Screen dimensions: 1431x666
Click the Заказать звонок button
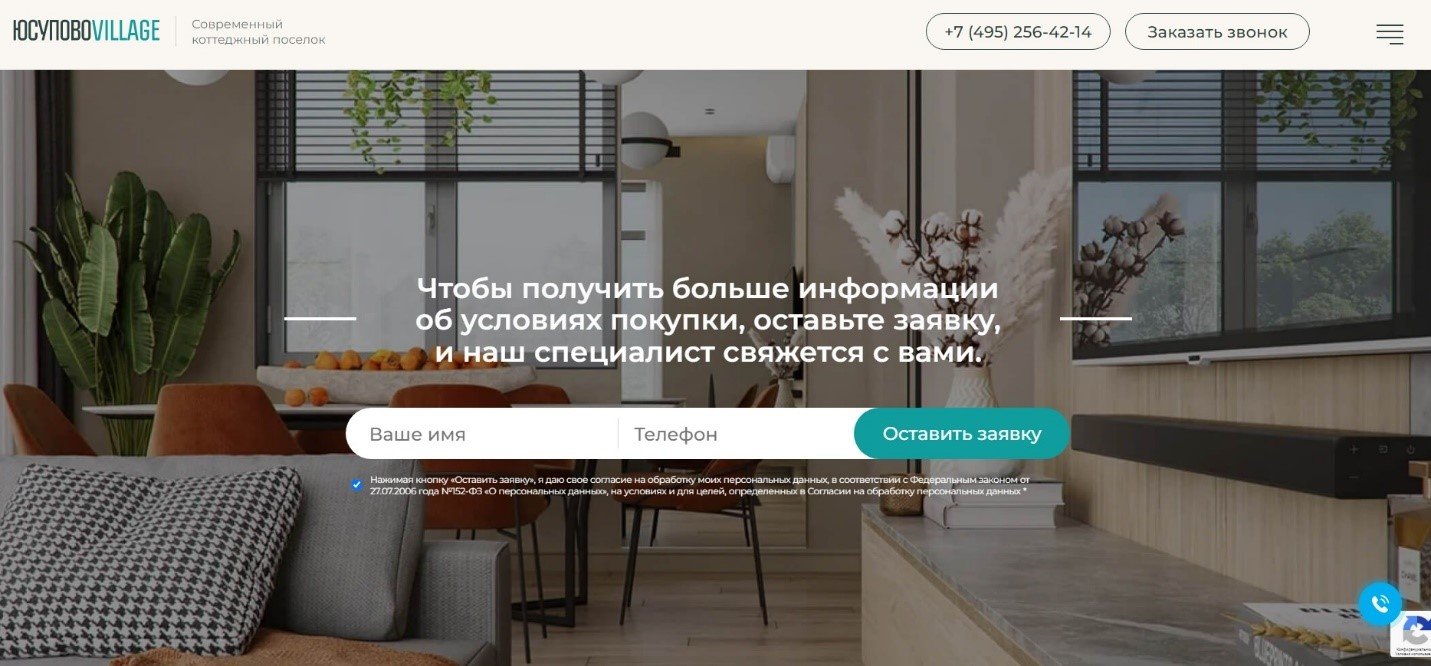1217,32
